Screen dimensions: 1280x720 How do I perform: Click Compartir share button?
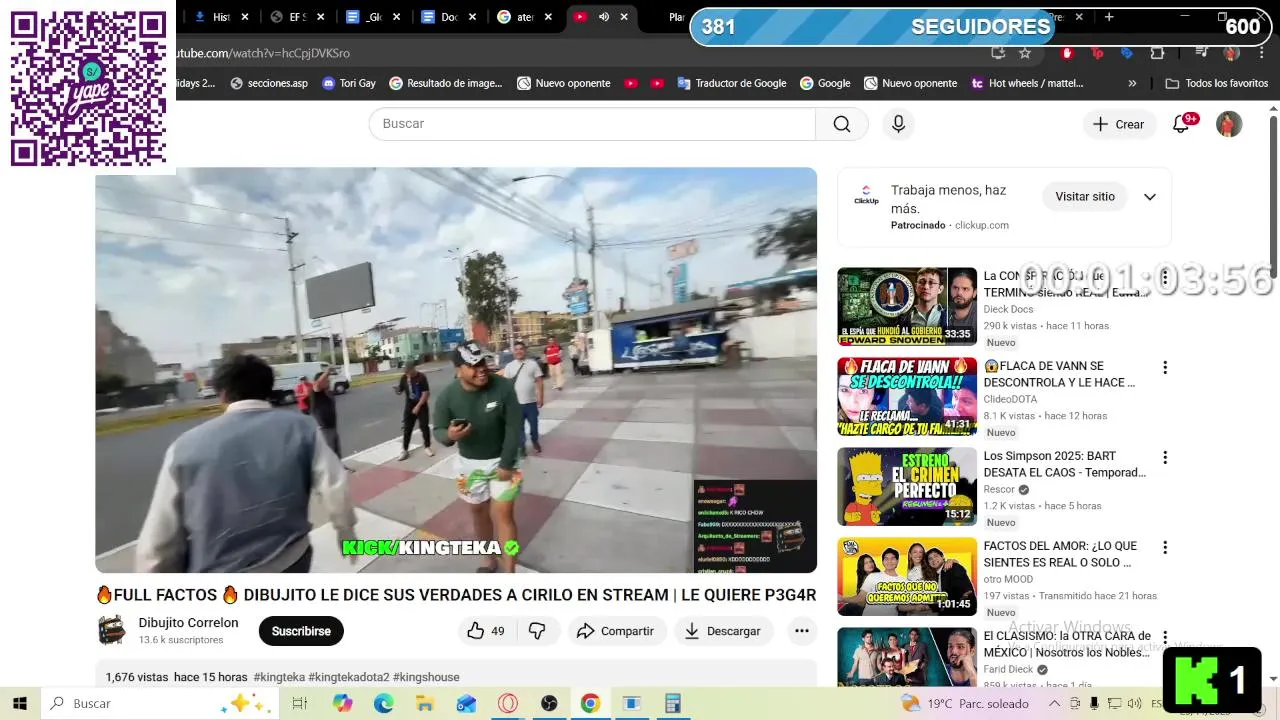617,631
